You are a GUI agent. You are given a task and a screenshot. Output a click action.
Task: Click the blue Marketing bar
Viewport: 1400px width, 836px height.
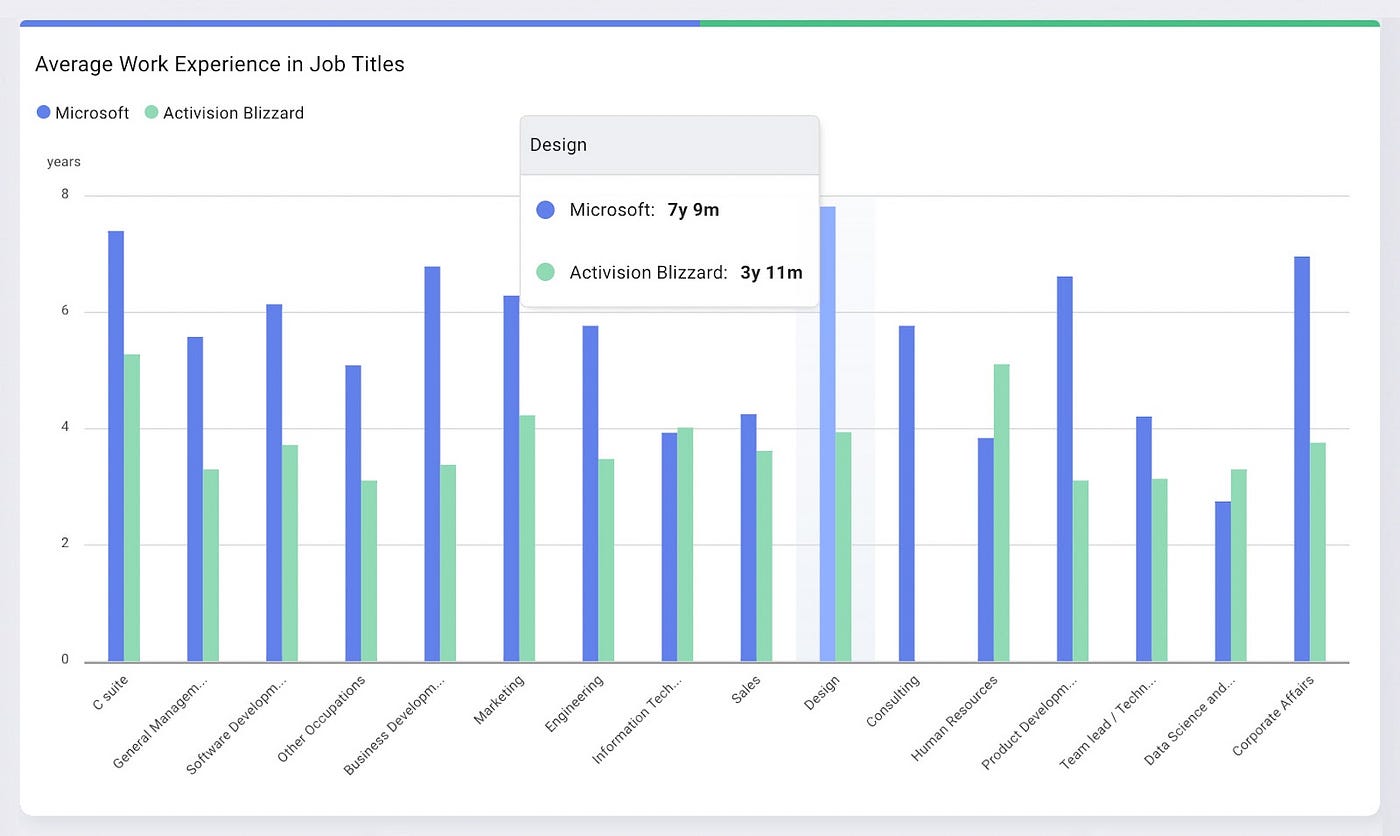pos(511,479)
